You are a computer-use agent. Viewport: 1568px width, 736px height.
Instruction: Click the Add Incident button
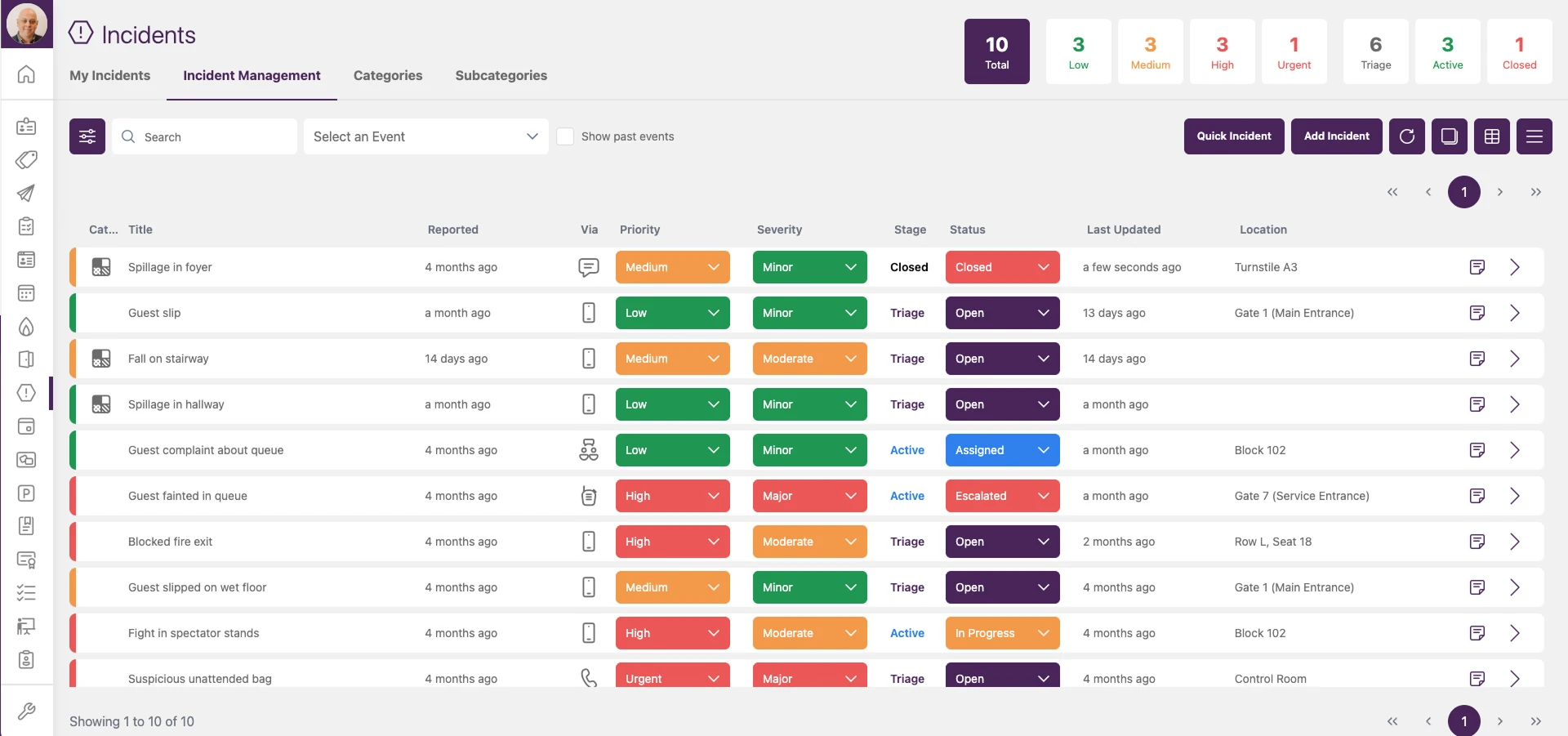1336,136
